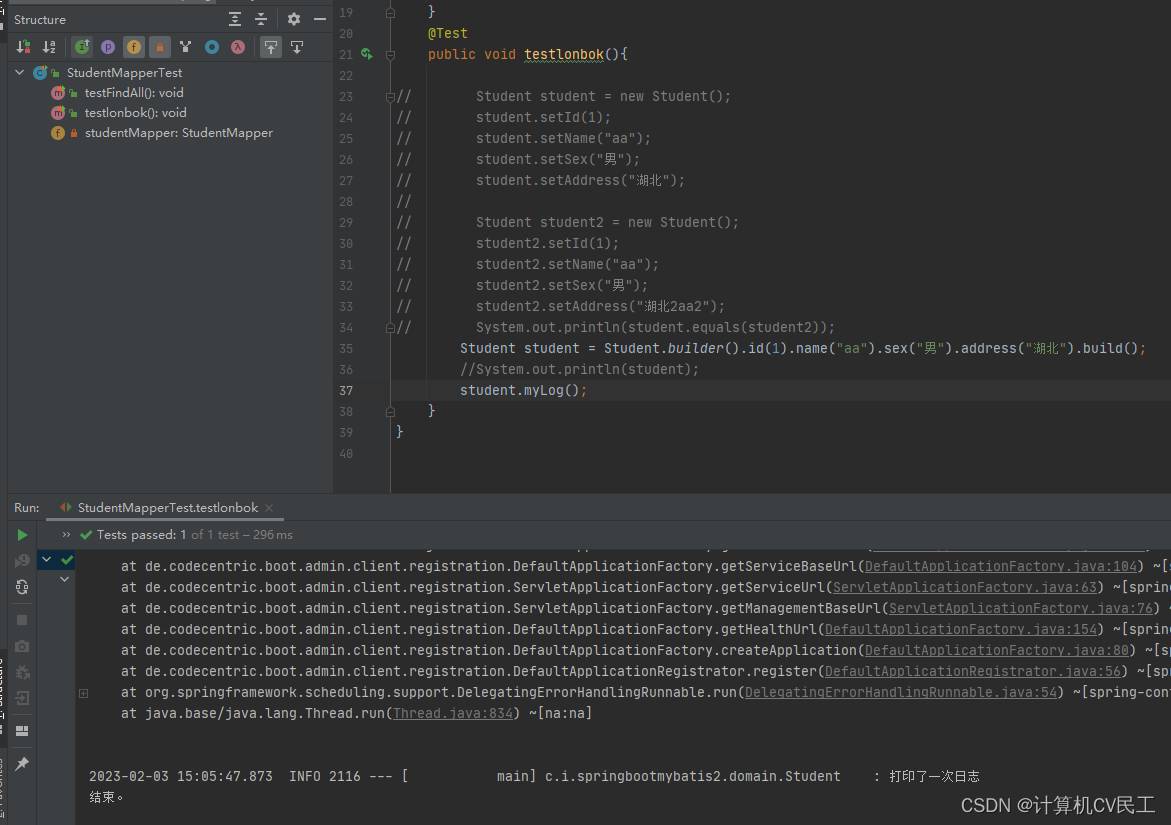Image resolution: width=1171 pixels, height=825 pixels.
Task: Click Dump Threads camera icon
Action: (22, 646)
